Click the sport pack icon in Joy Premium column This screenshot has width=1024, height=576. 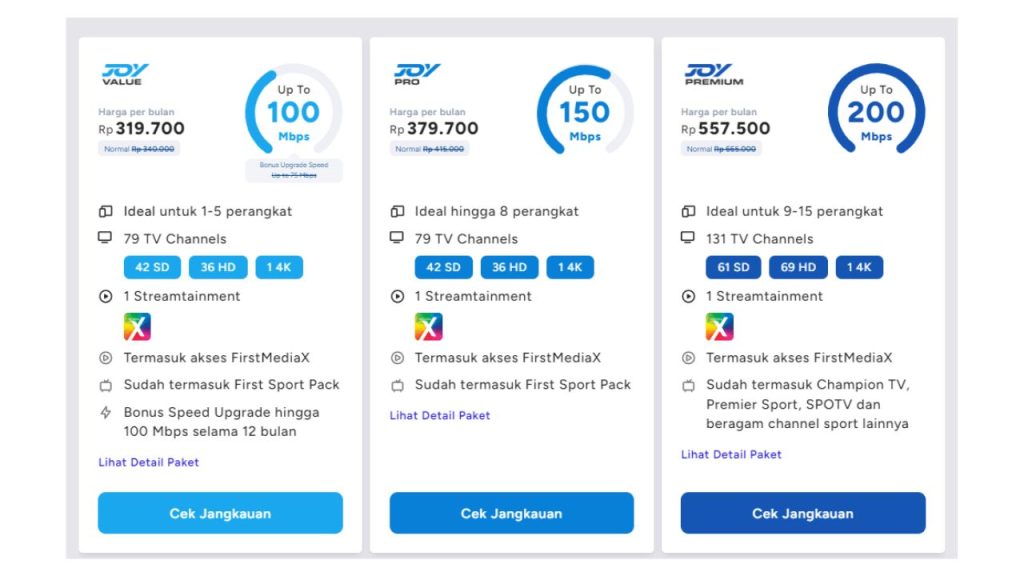point(687,384)
